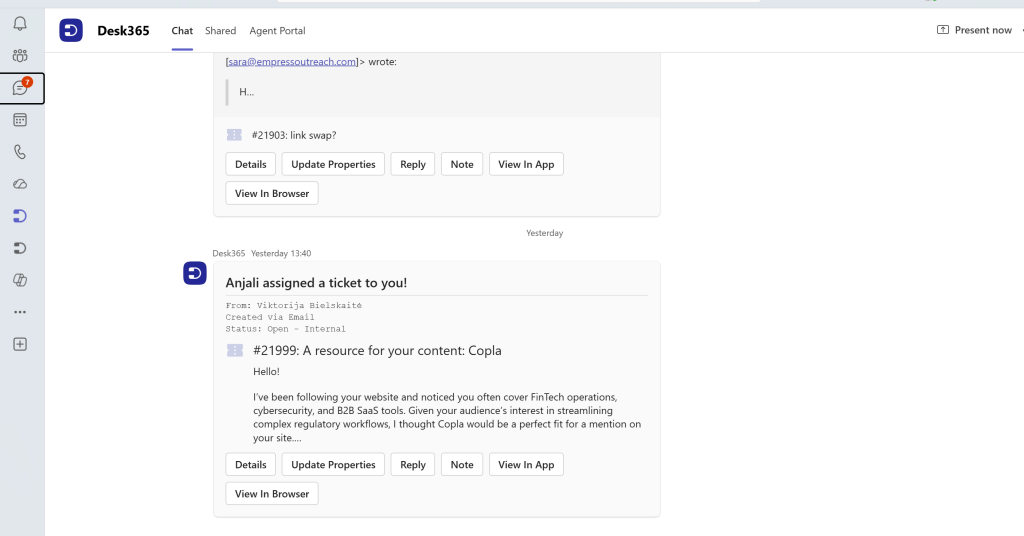The image size is (1024, 536).
Task: Open the Calendar icon in sidebar
Action: point(20,119)
